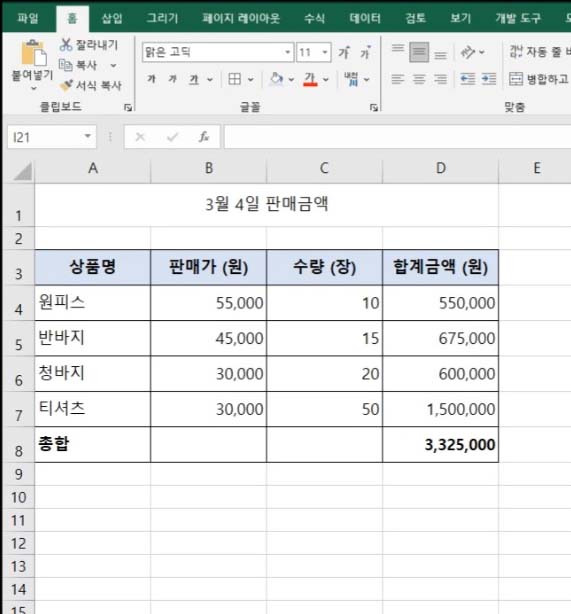Apply fill color with paint bucket
This screenshot has height=614, width=571.
pyautogui.click(x=276, y=79)
